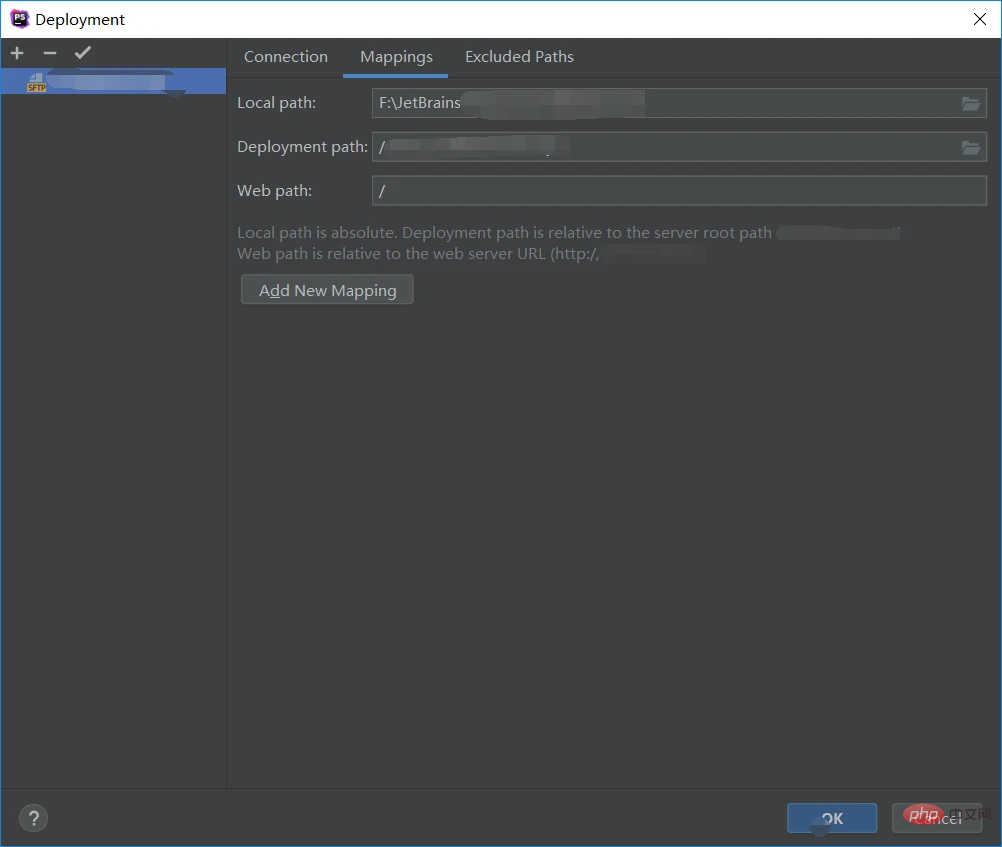Click the plus icon to add server
The image size is (1002, 847).
pyautogui.click(x=17, y=53)
